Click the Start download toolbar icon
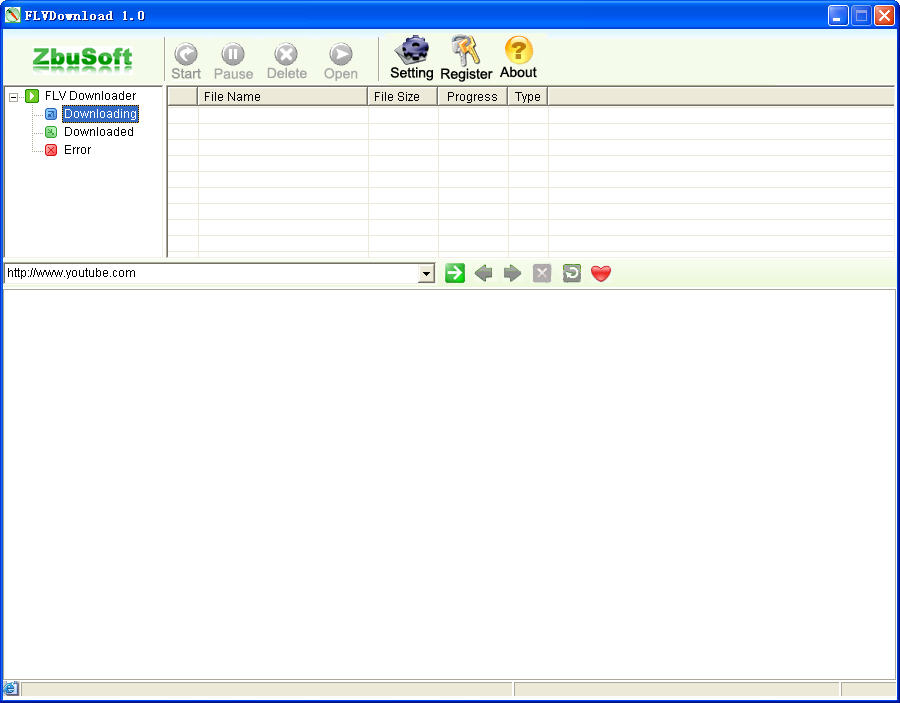 click(x=186, y=55)
